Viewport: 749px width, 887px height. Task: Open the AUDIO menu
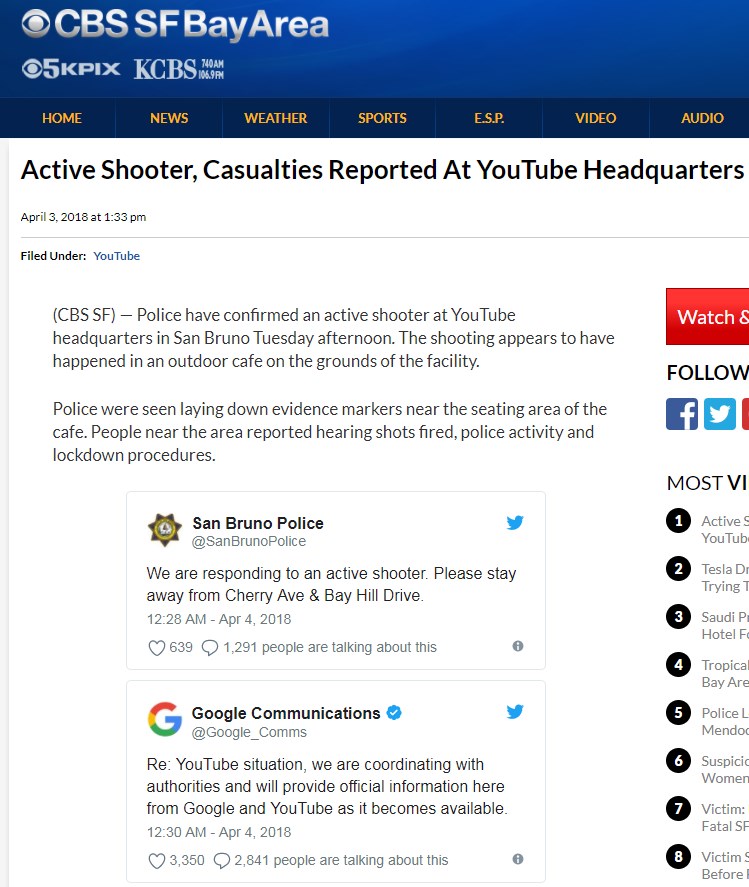click(702, 118)
